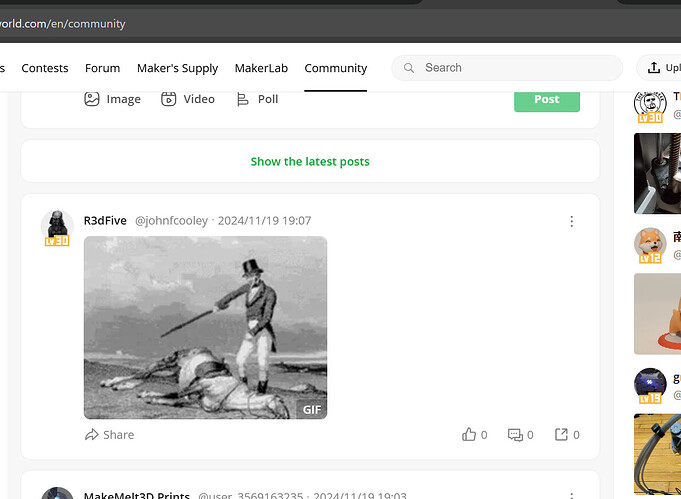Screen dimensions: 681x499
Task: Click the Upload arrow icon
Action: pyautogui.click(x=654, y=68)
